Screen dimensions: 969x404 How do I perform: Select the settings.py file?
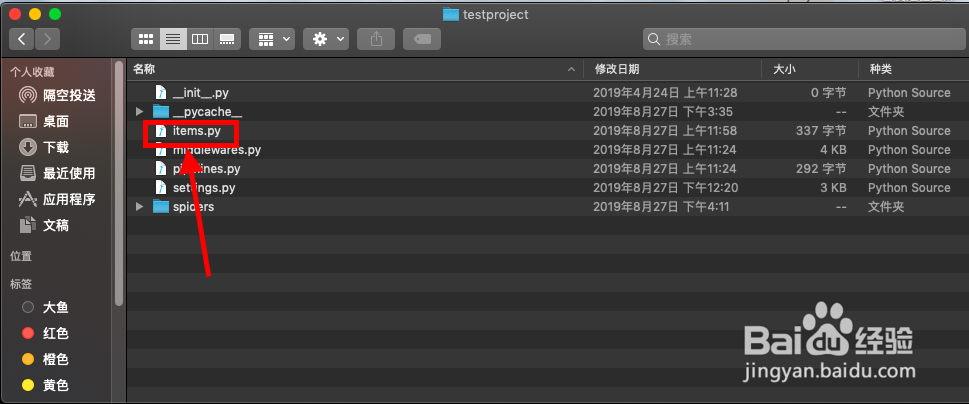pos(204,188)
